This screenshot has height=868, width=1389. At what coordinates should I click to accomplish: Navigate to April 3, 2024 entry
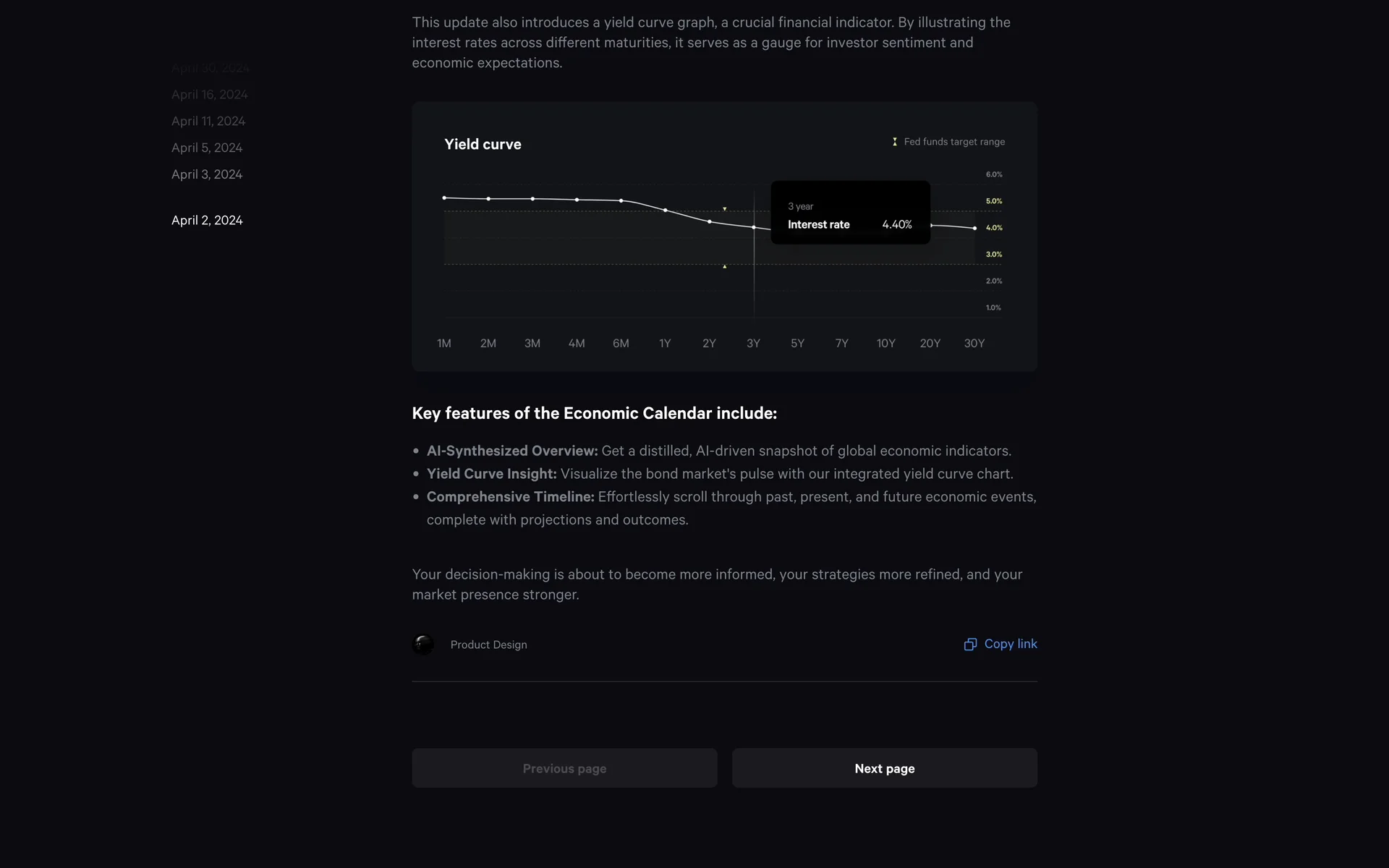coord(207,174)
